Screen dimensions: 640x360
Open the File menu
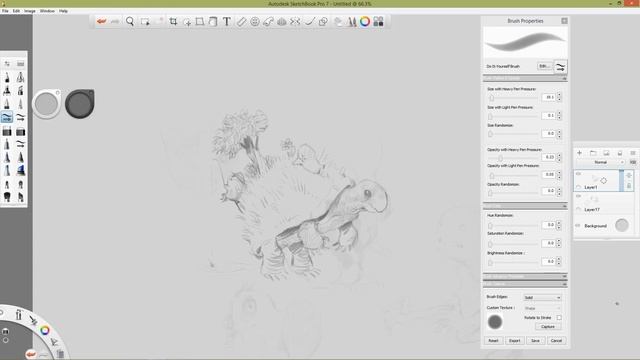5,11
